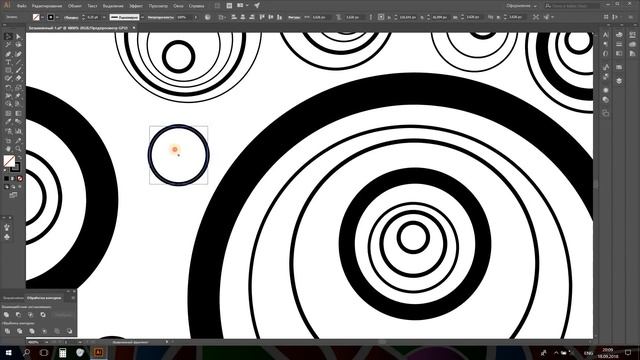Open the Оформление workspace switcher

pyautogui.click(x=521, y=6)
